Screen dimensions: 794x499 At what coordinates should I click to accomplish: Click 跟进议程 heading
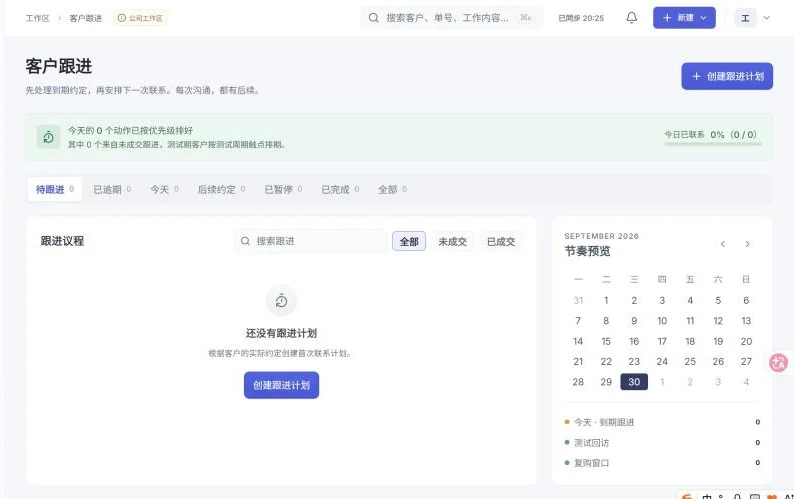click(x=62, y=241)
